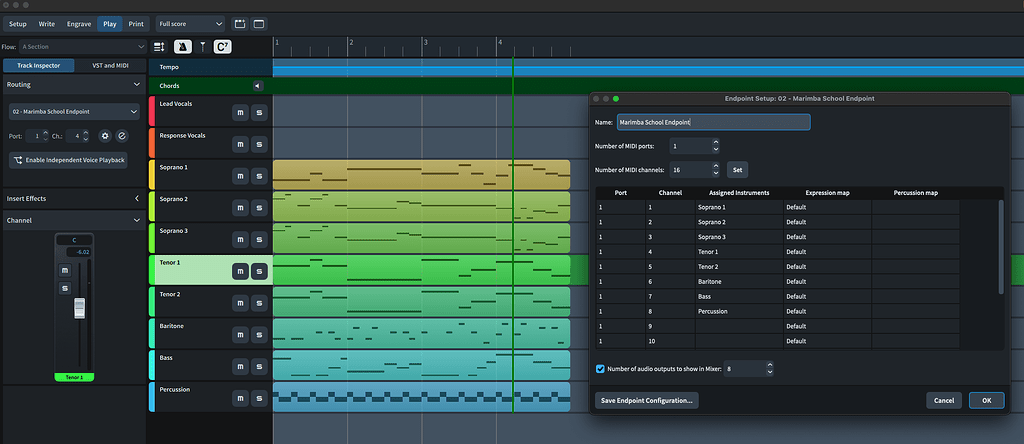
Task: Click the track height adjustment icon
Action: [160, 46]
